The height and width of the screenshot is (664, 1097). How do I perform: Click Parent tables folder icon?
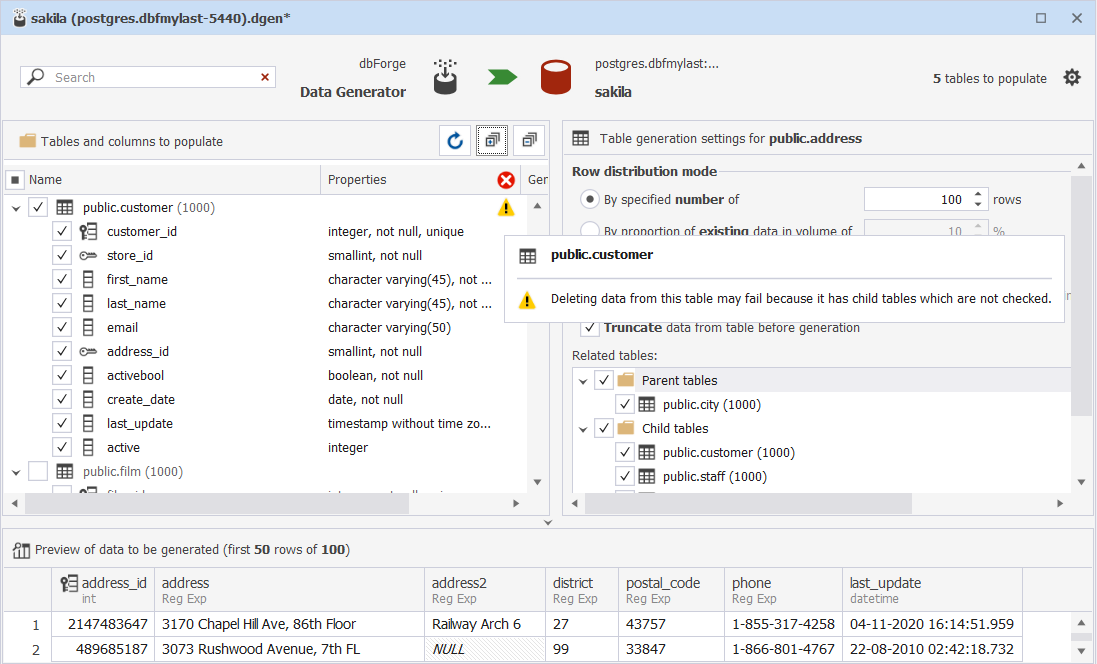626,380
